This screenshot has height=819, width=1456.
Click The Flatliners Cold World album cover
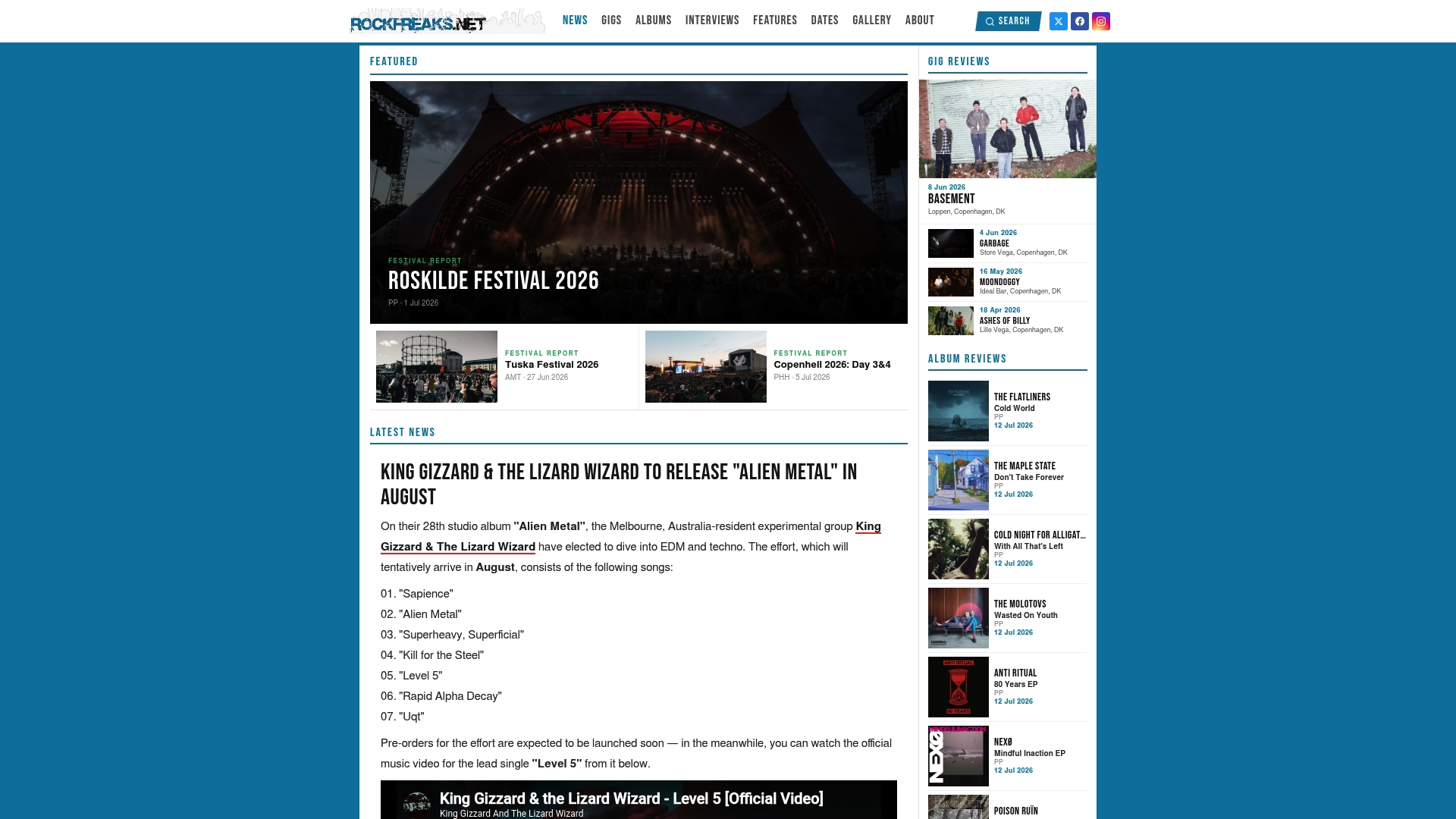pyautogui.click(x=958, y=411)
